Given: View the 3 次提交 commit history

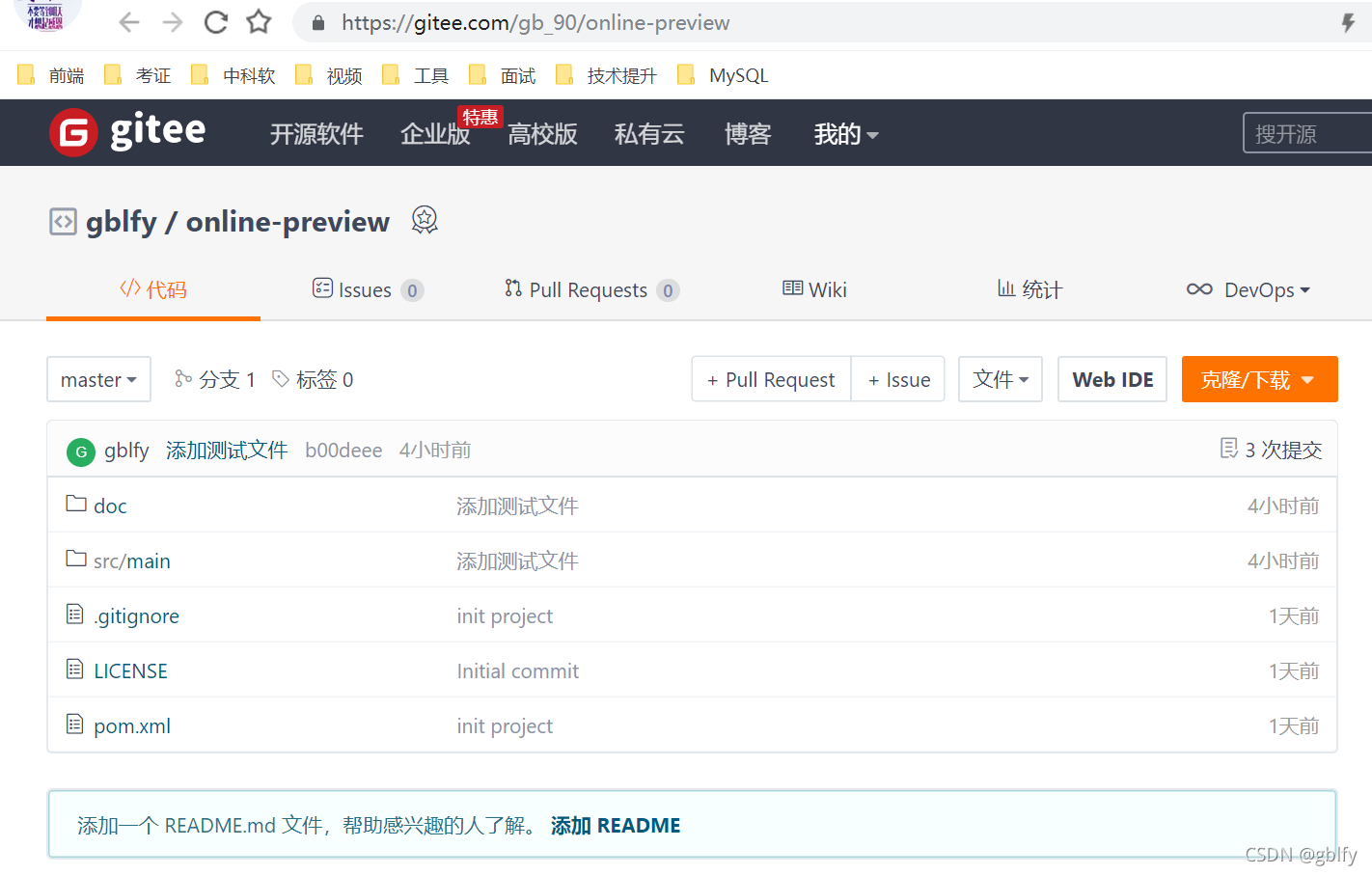Looking at the screenshot, I should point(1283,451).
